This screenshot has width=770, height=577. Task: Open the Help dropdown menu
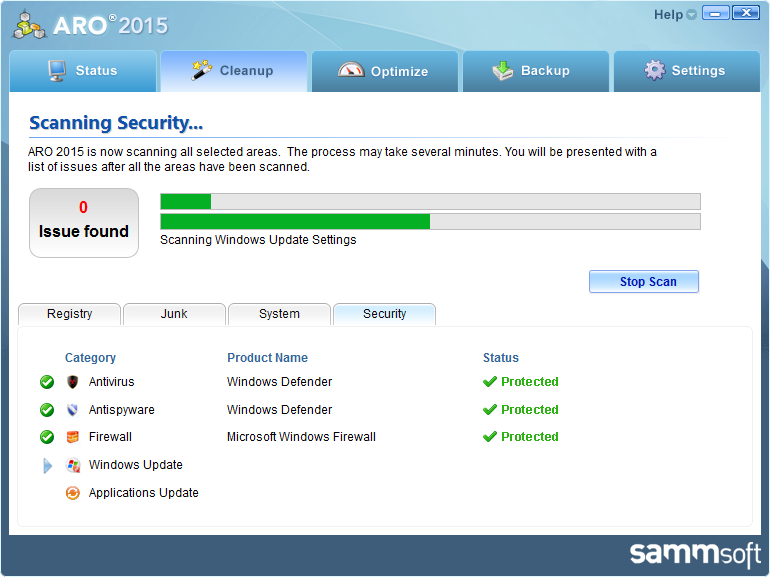click(x=675, y=15)
